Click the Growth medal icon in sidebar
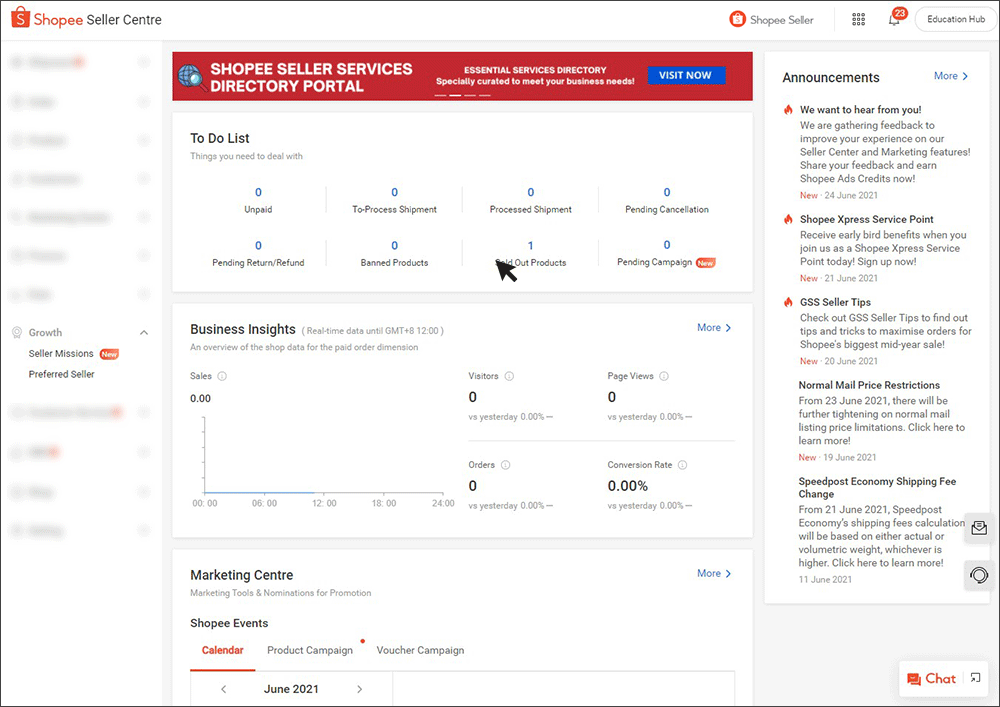 (x=17, y=333)
